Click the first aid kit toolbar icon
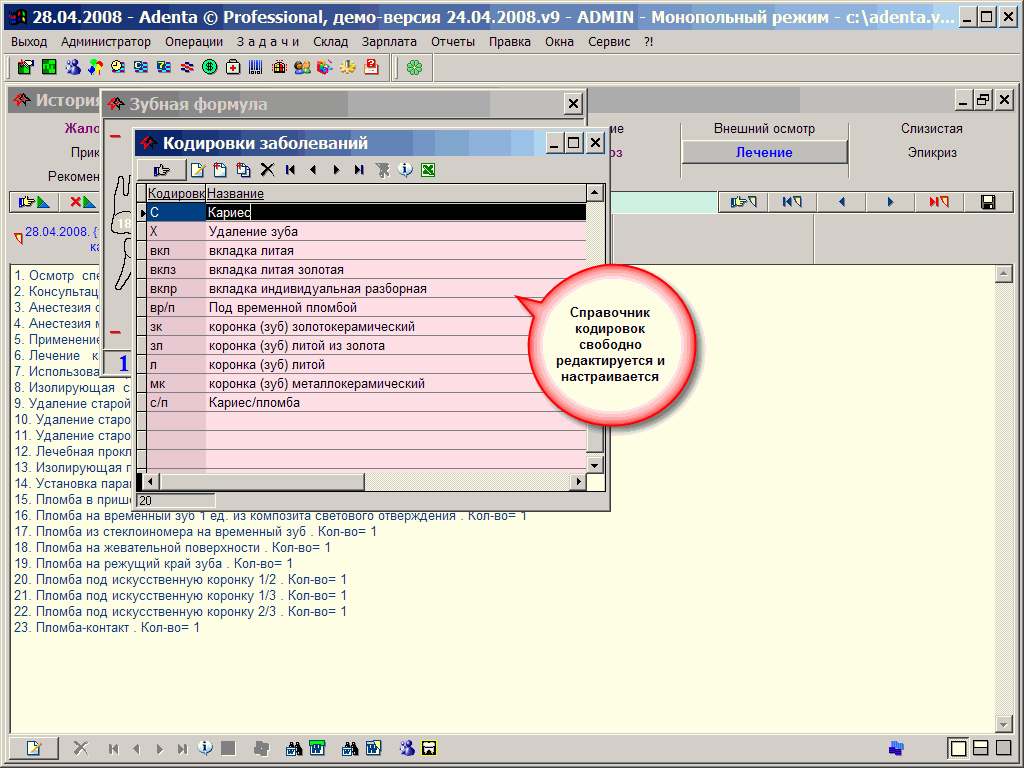The width and height of the screenshot is (1024, 768). [x=233, y=67]
